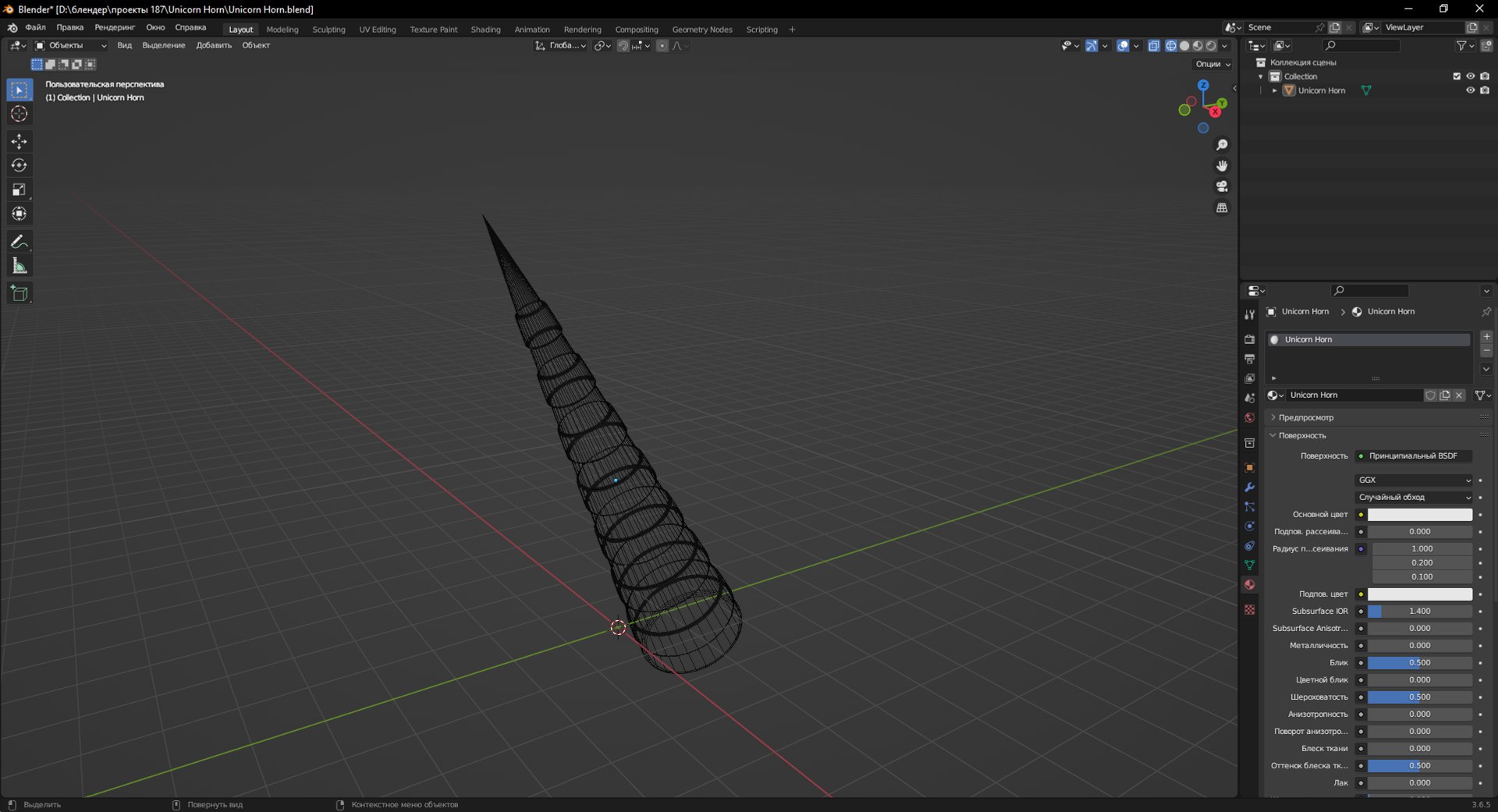The width and height of the screenshot is (1498, 812).
Task: Open the GGX distribution dropdown
Action: (x=1414, y=480)
